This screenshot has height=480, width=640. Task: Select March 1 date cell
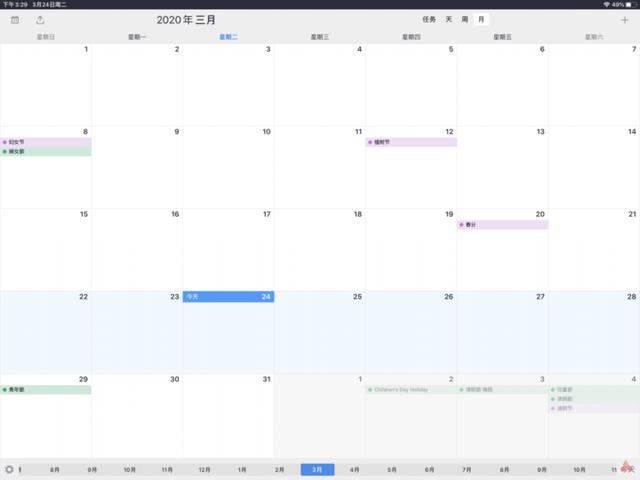pyautogui.click(x=46, y=85)
